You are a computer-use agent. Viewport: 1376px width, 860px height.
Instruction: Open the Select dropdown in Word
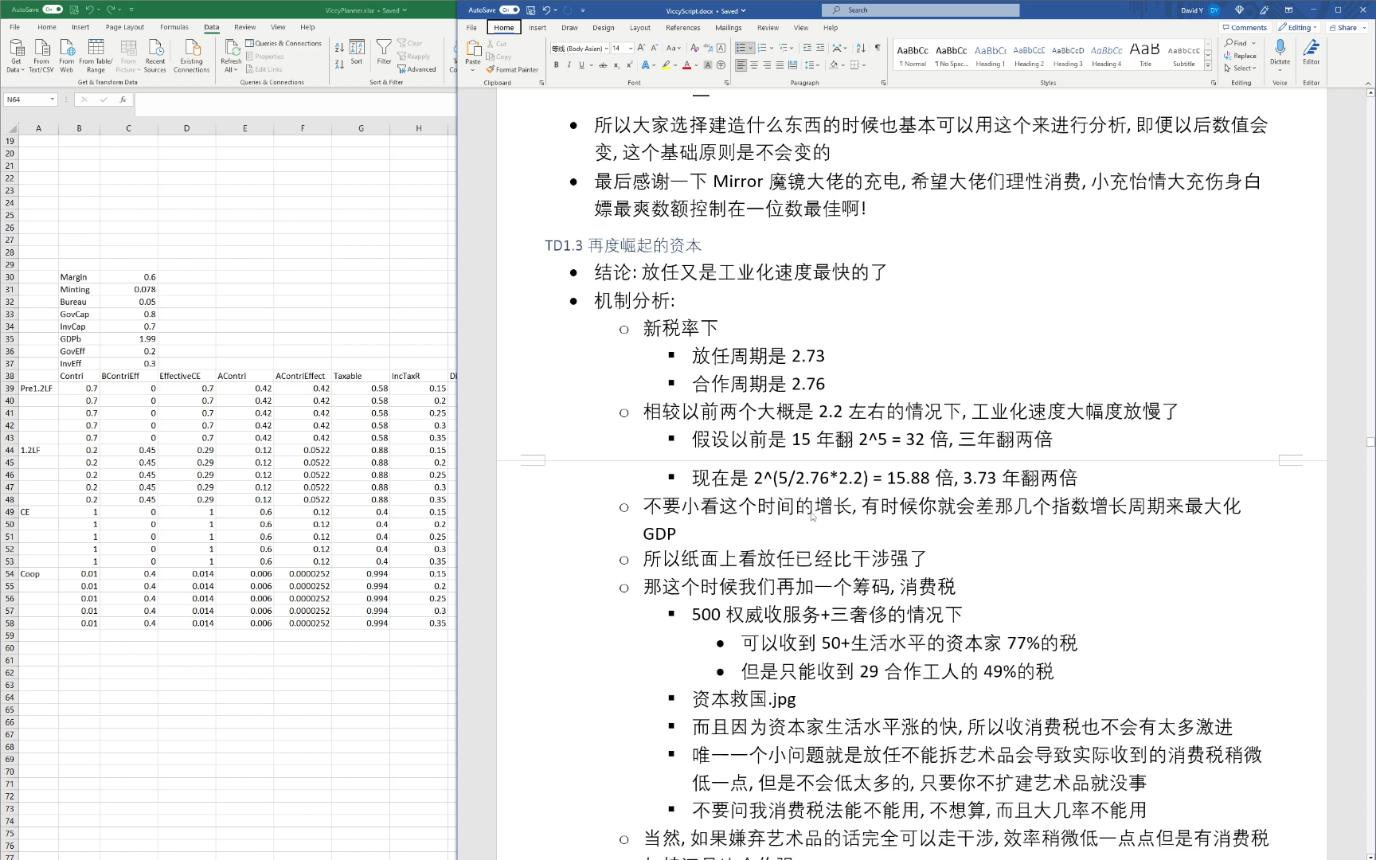tap(1240, 68)
